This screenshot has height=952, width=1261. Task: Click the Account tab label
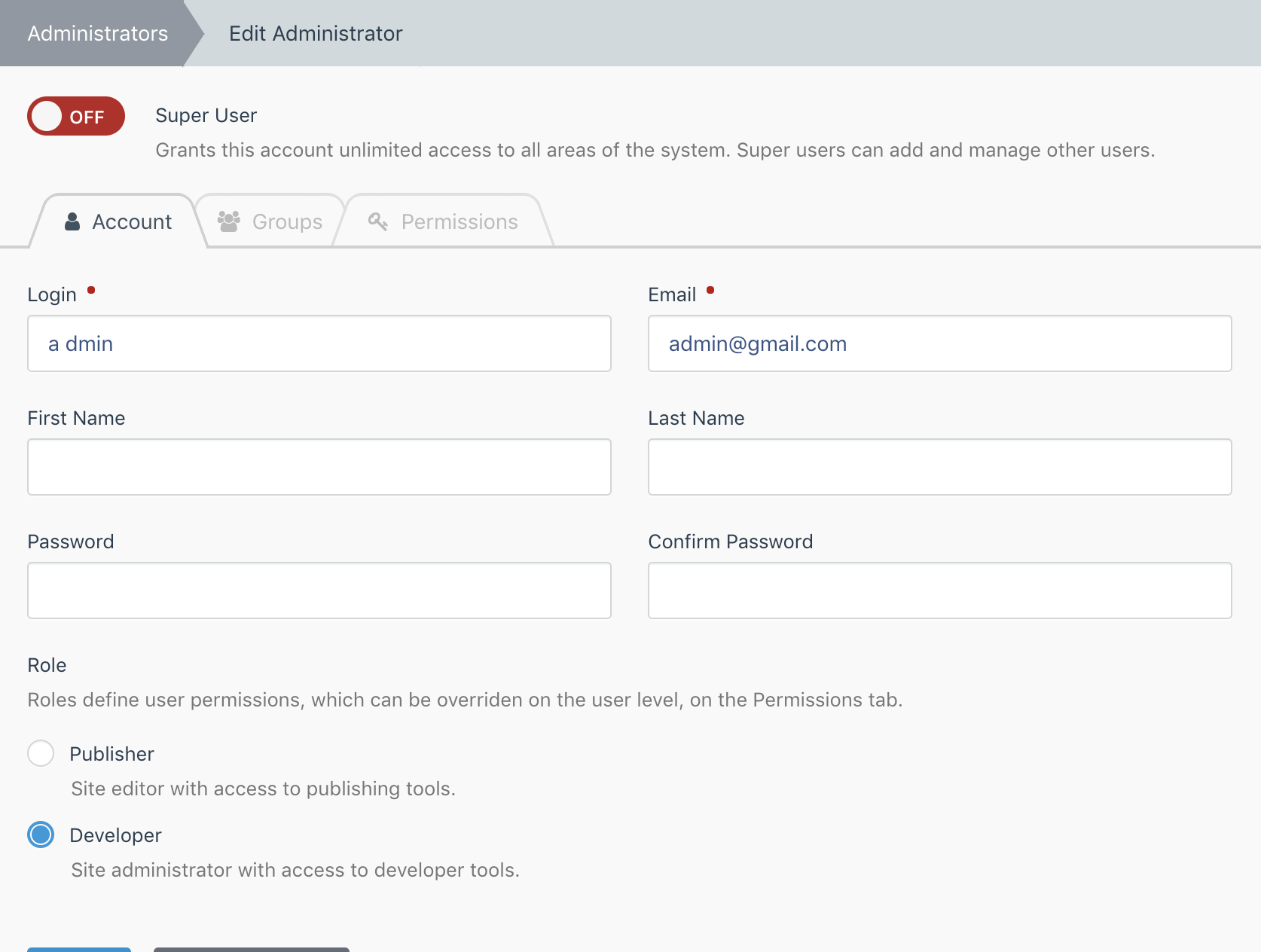(132, 221)
